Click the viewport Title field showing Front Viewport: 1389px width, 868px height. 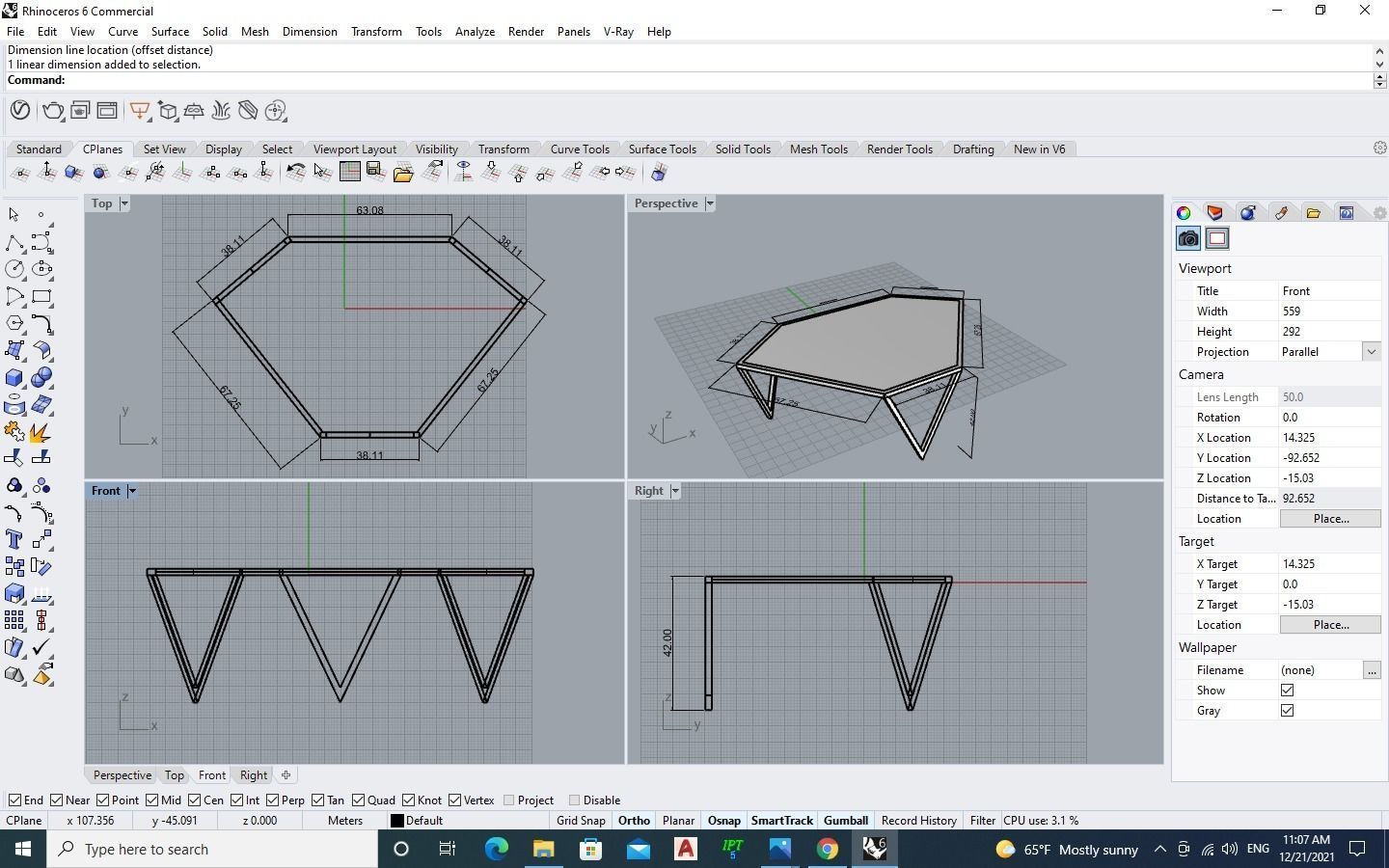(x=1330, y=291)
